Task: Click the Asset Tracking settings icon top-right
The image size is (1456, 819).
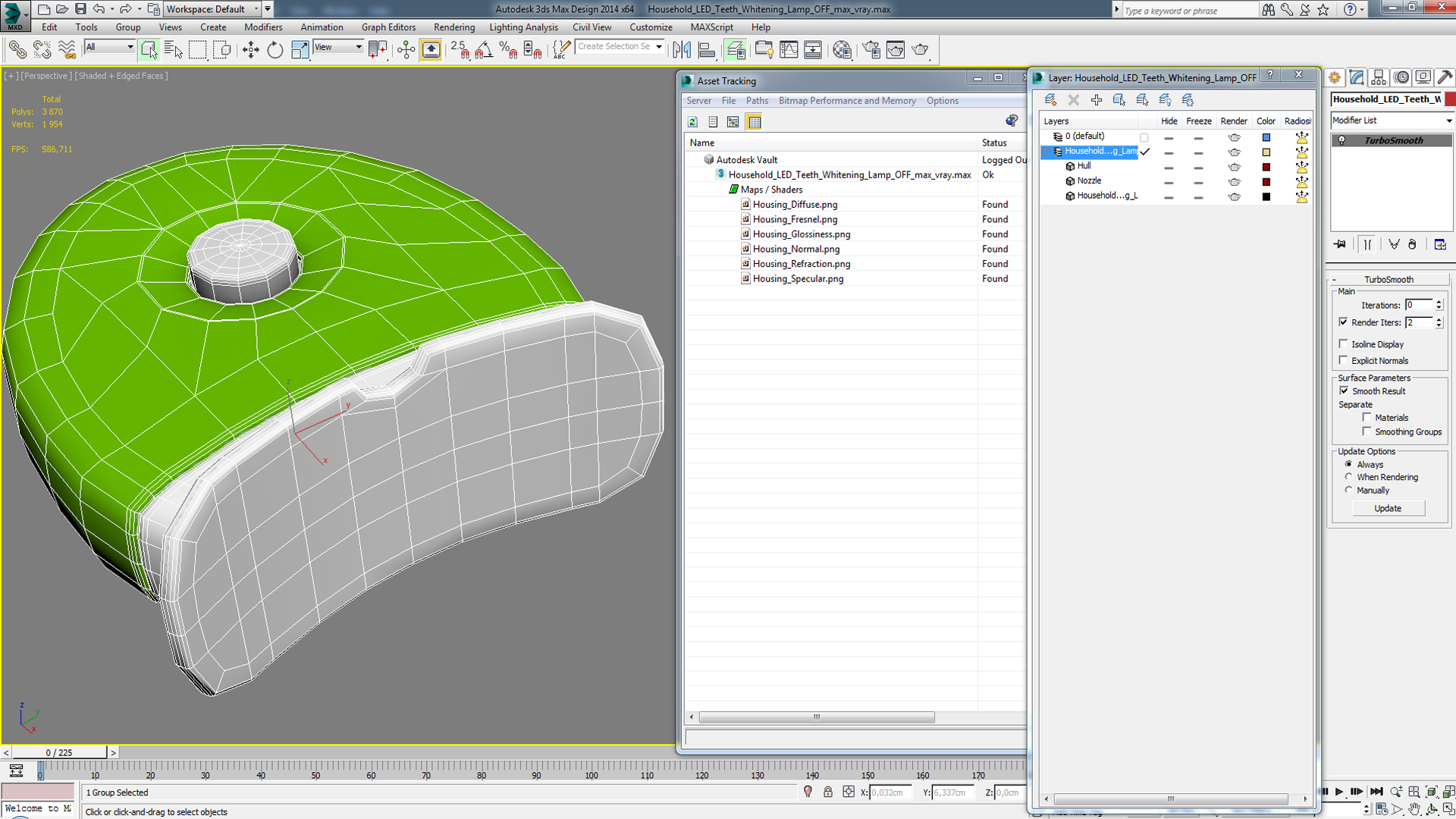Action: (1012, 120)
